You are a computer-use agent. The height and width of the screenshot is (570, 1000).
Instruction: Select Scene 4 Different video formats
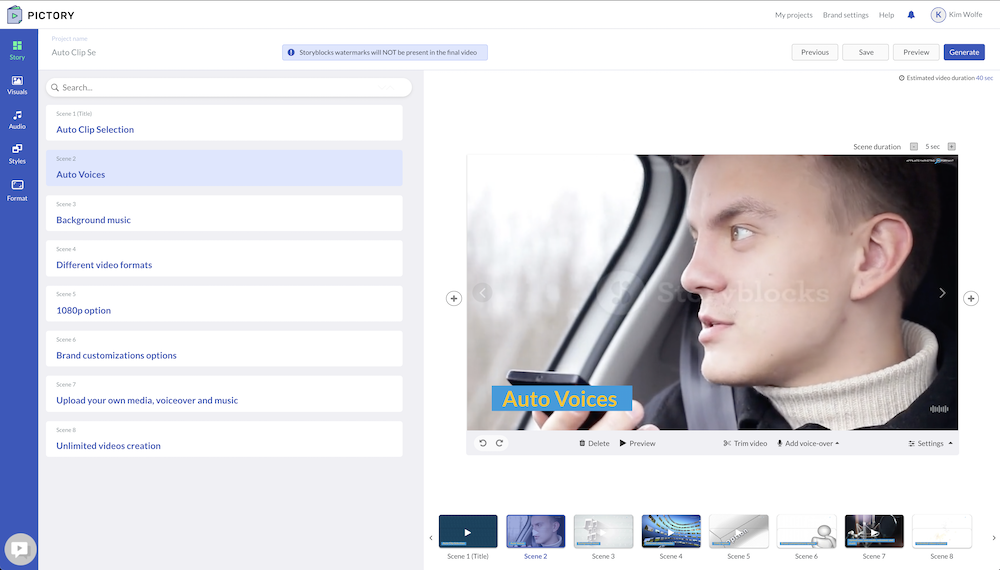click(224, 258)
